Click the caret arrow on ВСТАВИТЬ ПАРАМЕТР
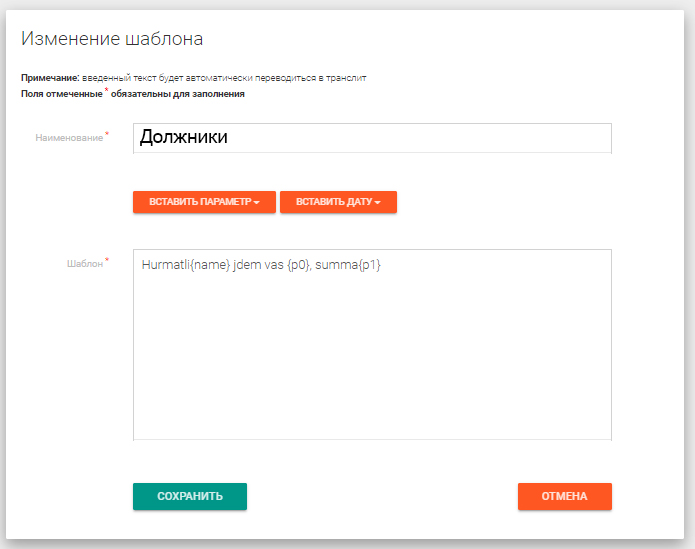This screenshot has width=695, height=549. [257, 203]
